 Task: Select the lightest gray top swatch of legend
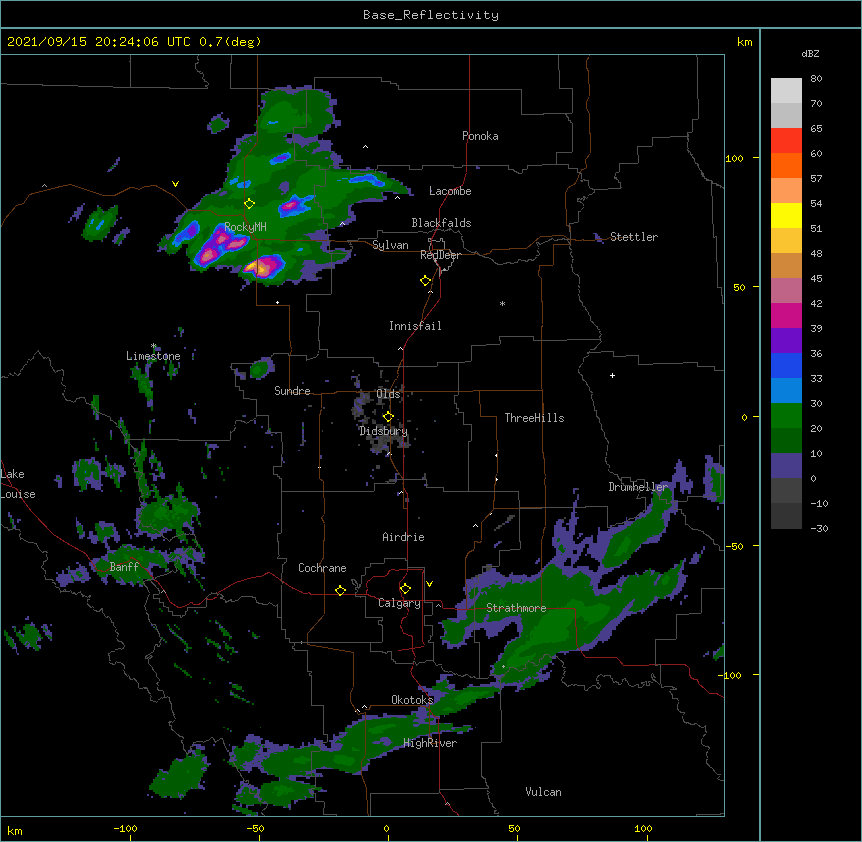(786, 91)
